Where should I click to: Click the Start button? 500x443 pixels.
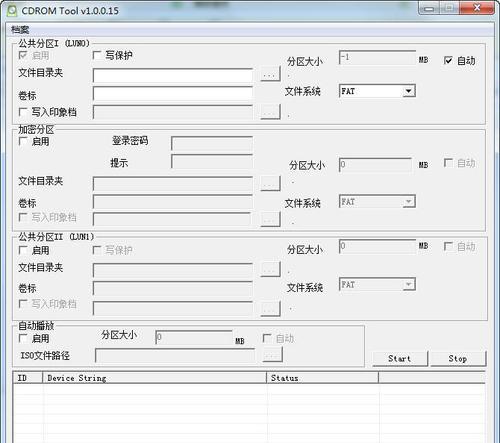[x=400, y=359]
